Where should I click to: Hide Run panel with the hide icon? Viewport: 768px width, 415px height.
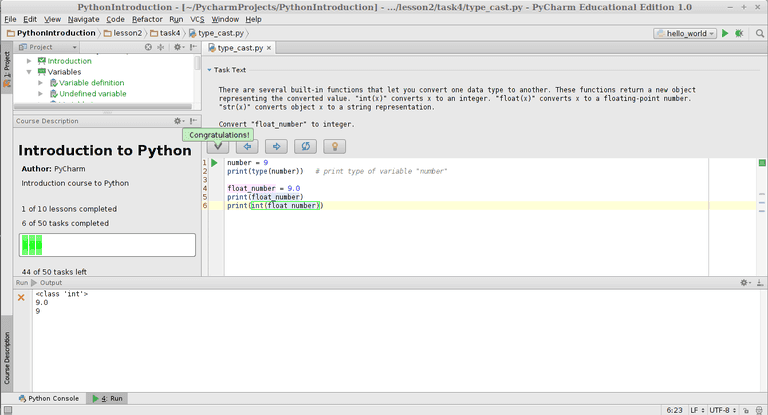760,283
